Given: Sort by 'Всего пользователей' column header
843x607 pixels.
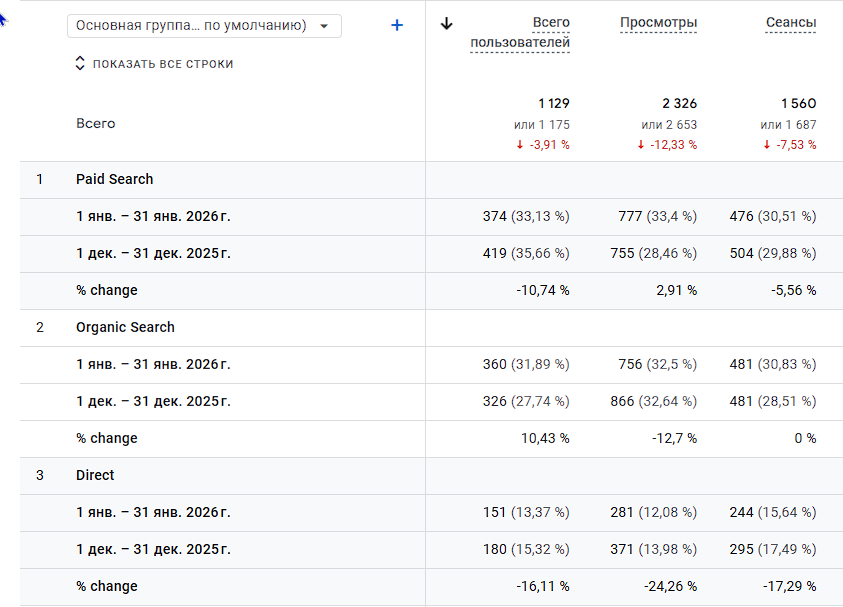Looking at the screenshot, I should click(520, 33).
